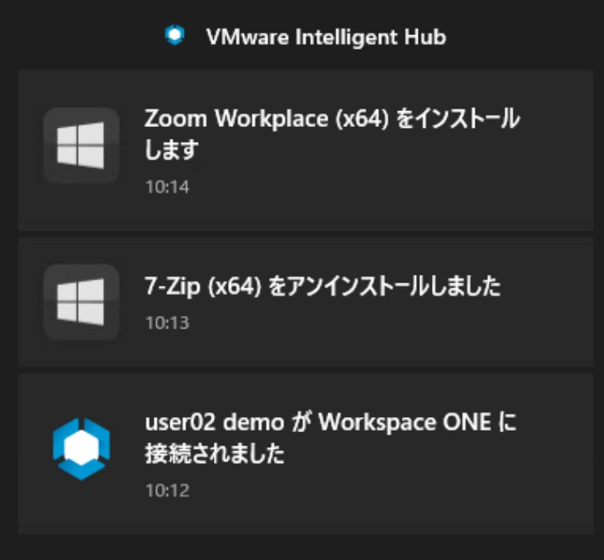The height and width of the screenshot is (560, 604).
Task: Click the 10:13 timestamp on 7-Zip notification
Action: (x=167, y=323)
